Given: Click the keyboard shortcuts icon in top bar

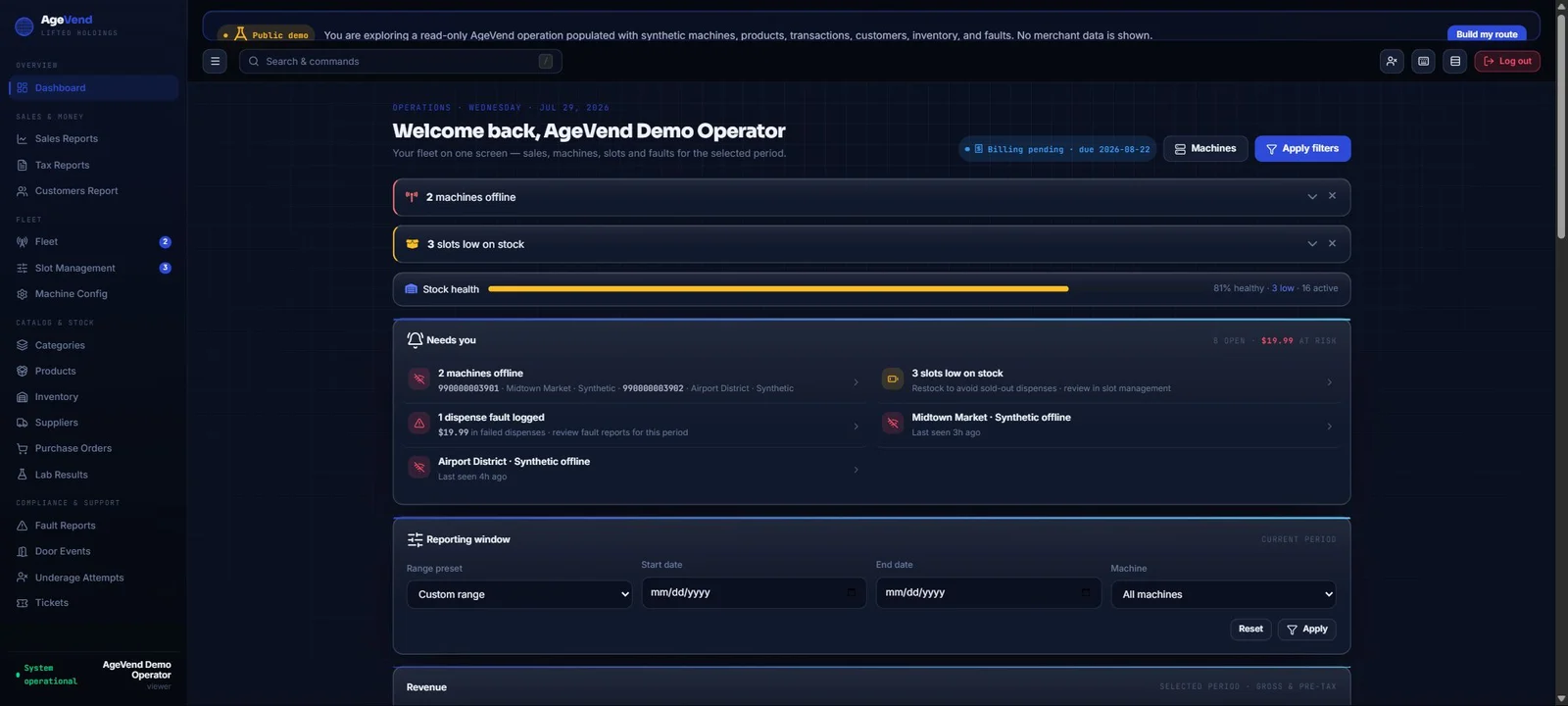Looking at the screenshot, I should [1424, 61].
